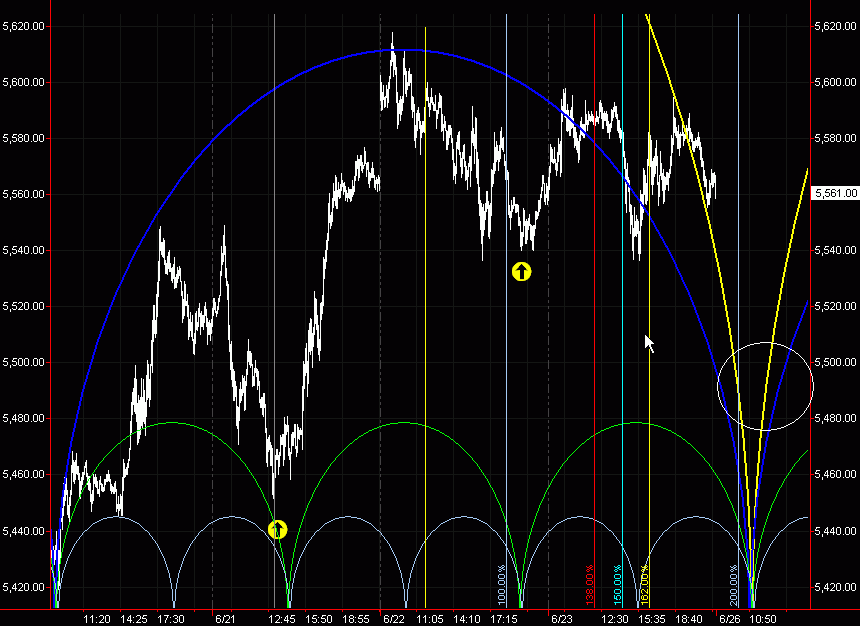Select the cyan 150.00% extension label
This screenshot has width=860, height=626.
[618, 584]
